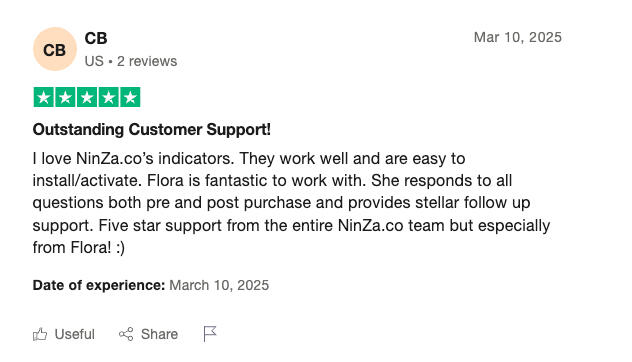Mark review helpful via 'Useful' label
This screenshot has height=362, width=632.
[x=75, y=334]
